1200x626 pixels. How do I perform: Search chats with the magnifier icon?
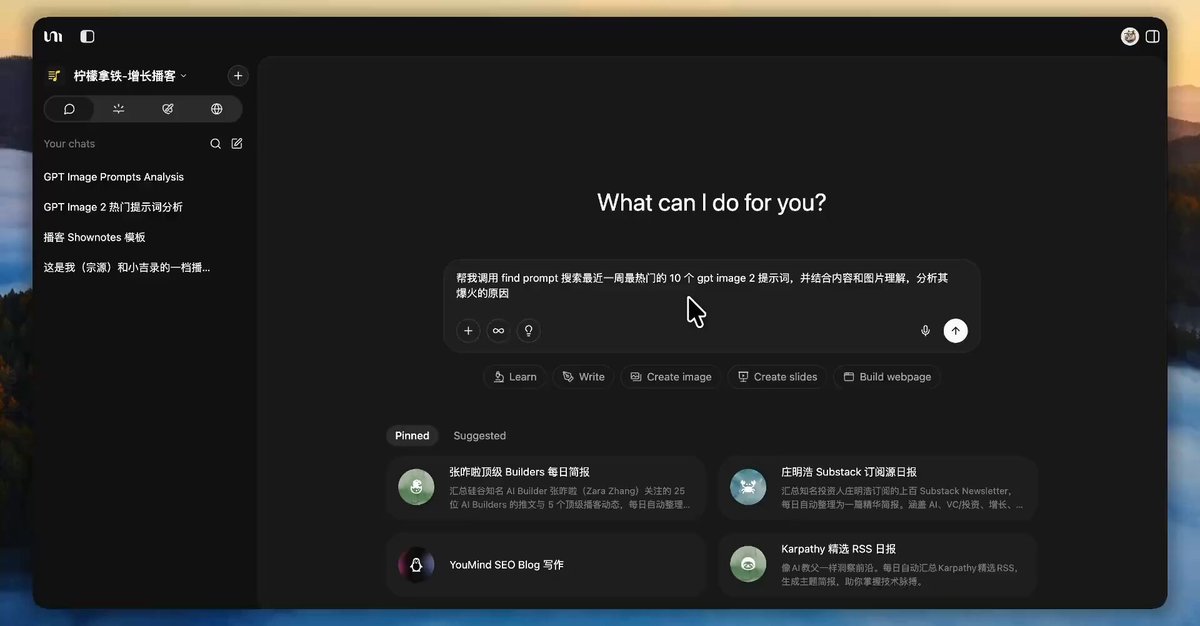215,144
